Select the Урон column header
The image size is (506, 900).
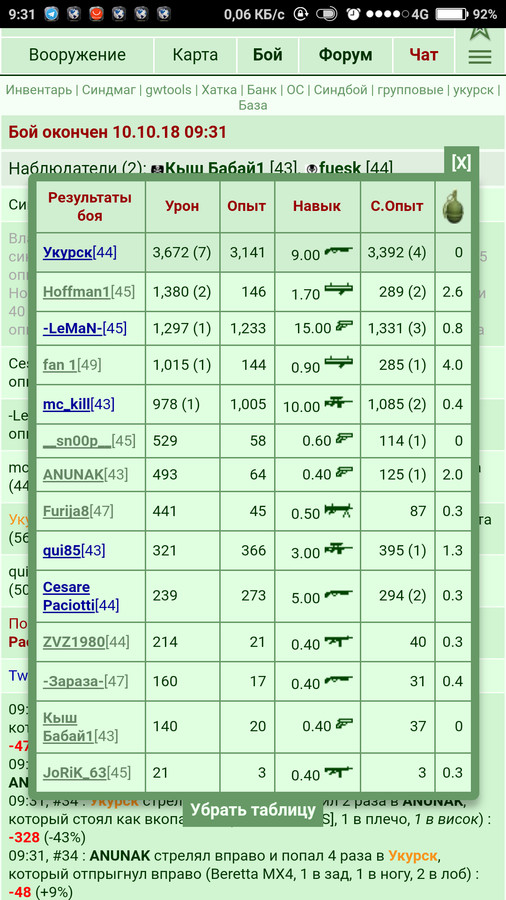[x=182, y=207]
